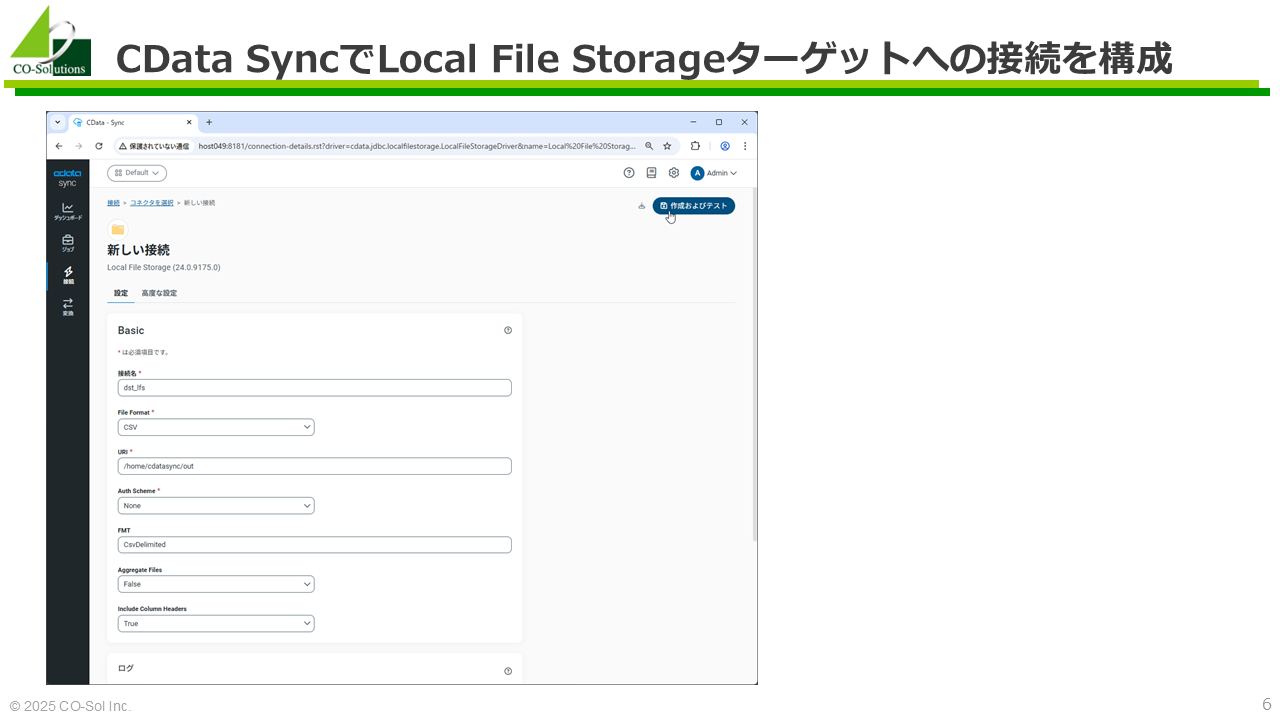Image resolution: width=1280 pixels, height=720 pixels.
Task: Click the browser profile icon
Action: pos(725,146)
